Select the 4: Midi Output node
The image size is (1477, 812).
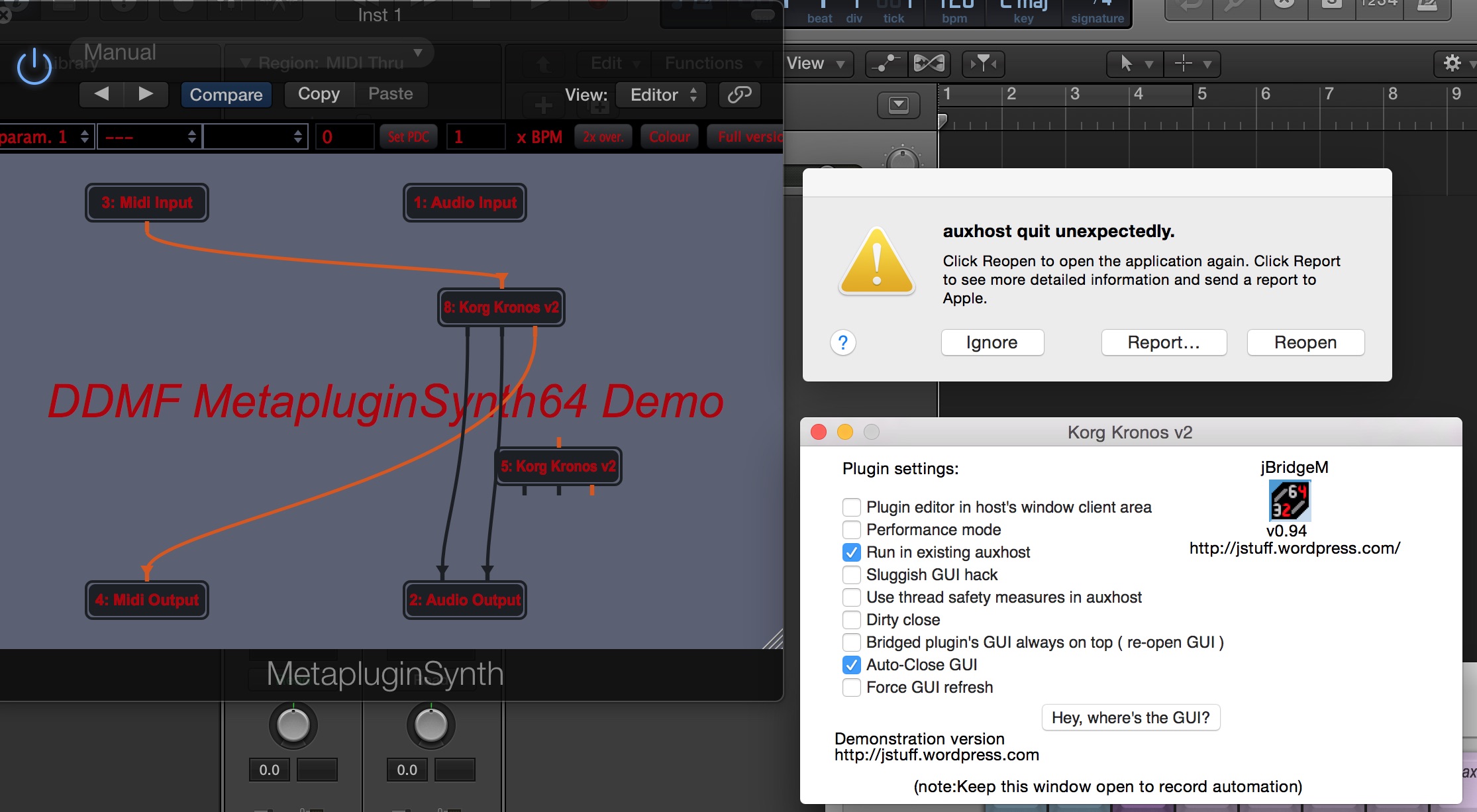tap(147, 600)
